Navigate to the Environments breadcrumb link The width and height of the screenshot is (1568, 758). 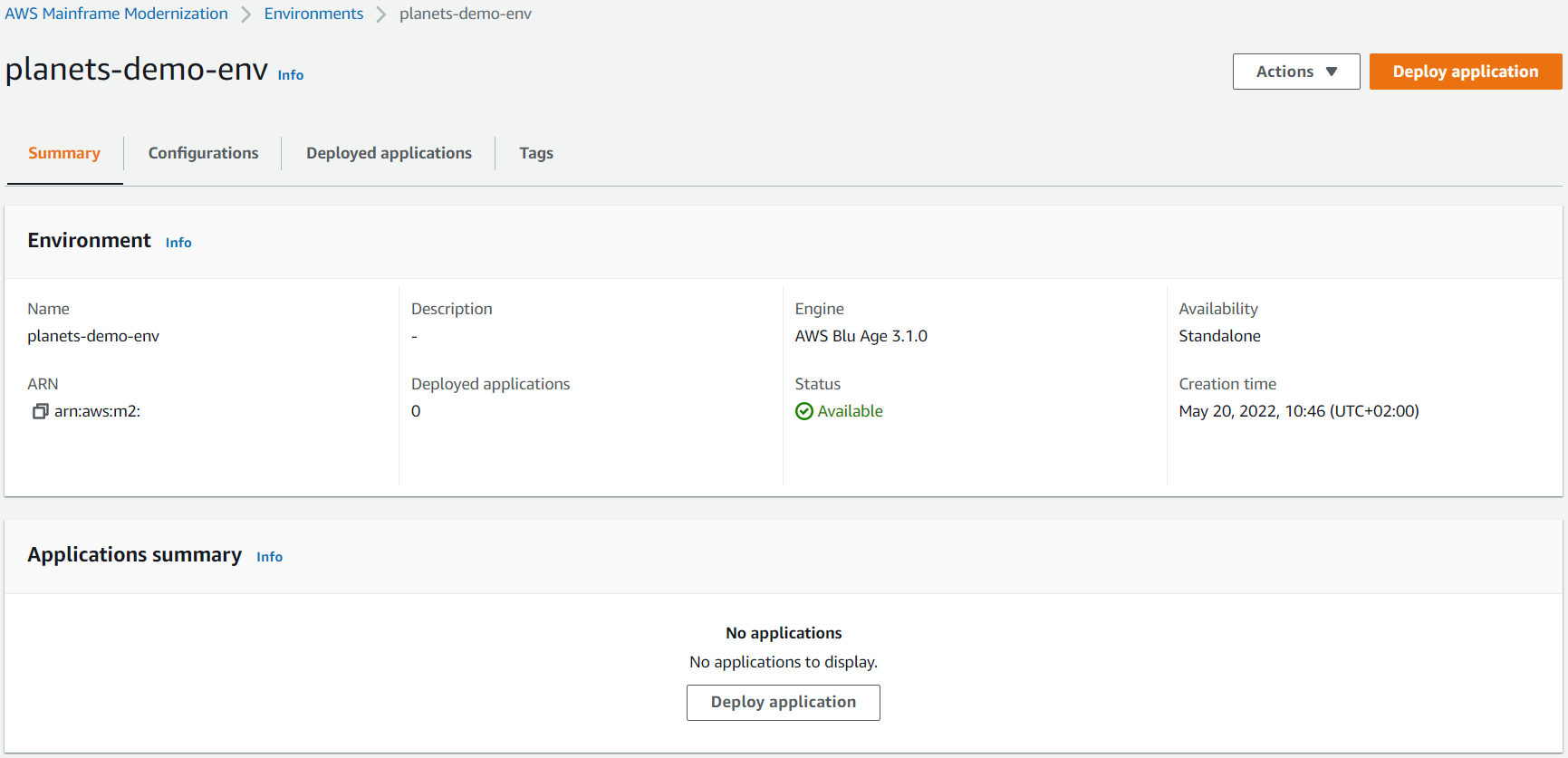click(313, 14)
